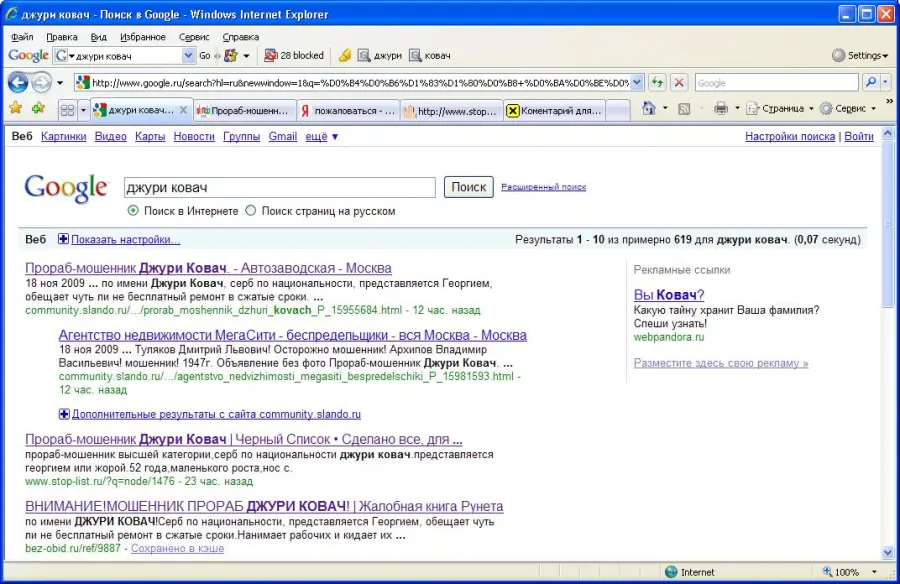Open the 'Новости' link in Google navigation
Screen dimensions: 900x584
pyautogui.click(x=194, y=137)
